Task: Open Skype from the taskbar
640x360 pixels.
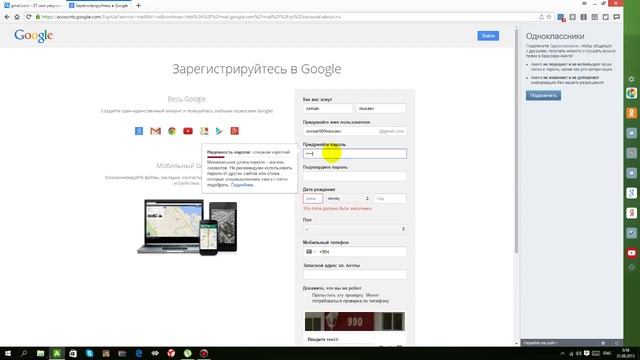Action: 89,353
